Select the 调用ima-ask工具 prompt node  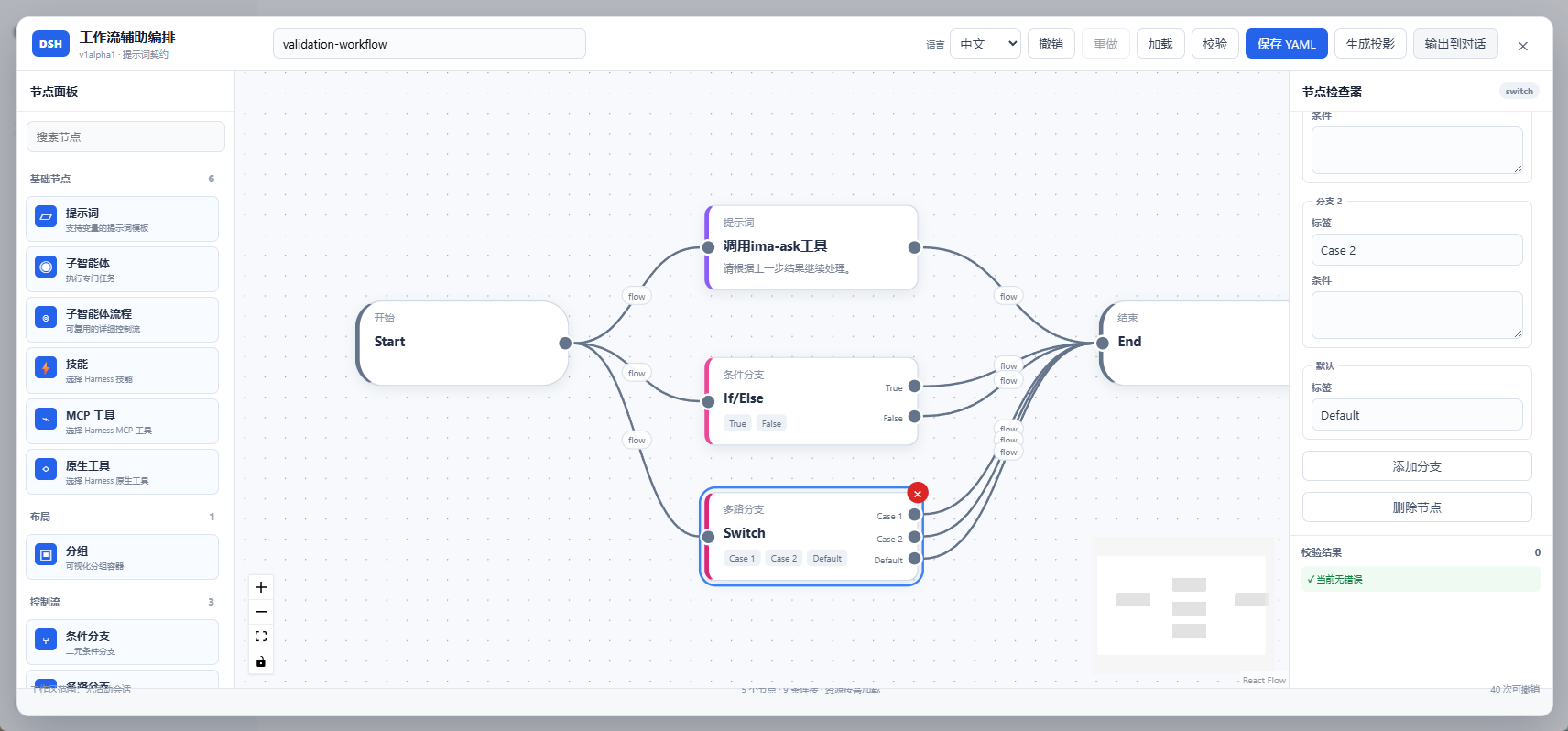811,247
